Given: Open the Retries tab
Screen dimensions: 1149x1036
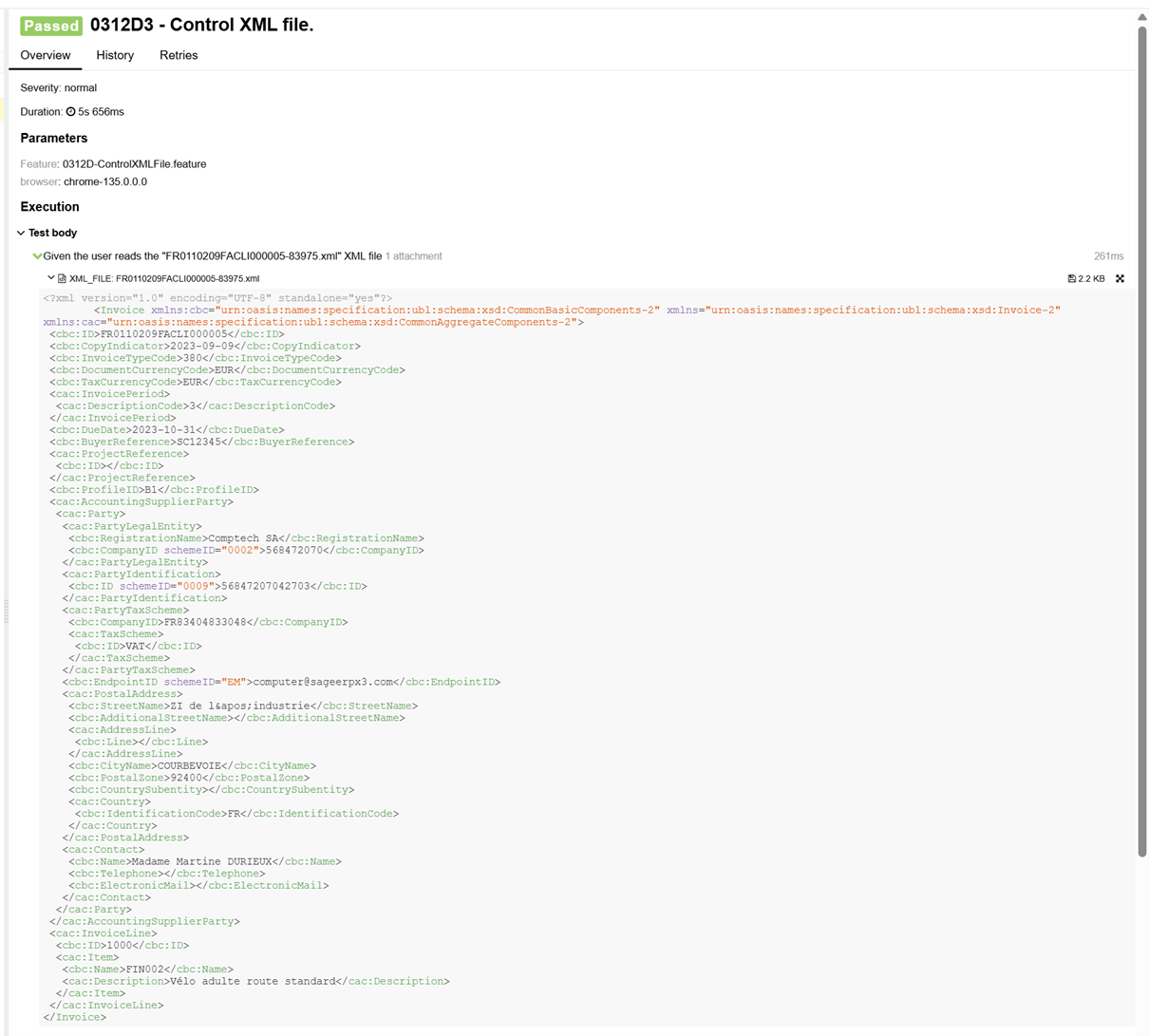Looking at the screenshot, I should tap(179, 55).
